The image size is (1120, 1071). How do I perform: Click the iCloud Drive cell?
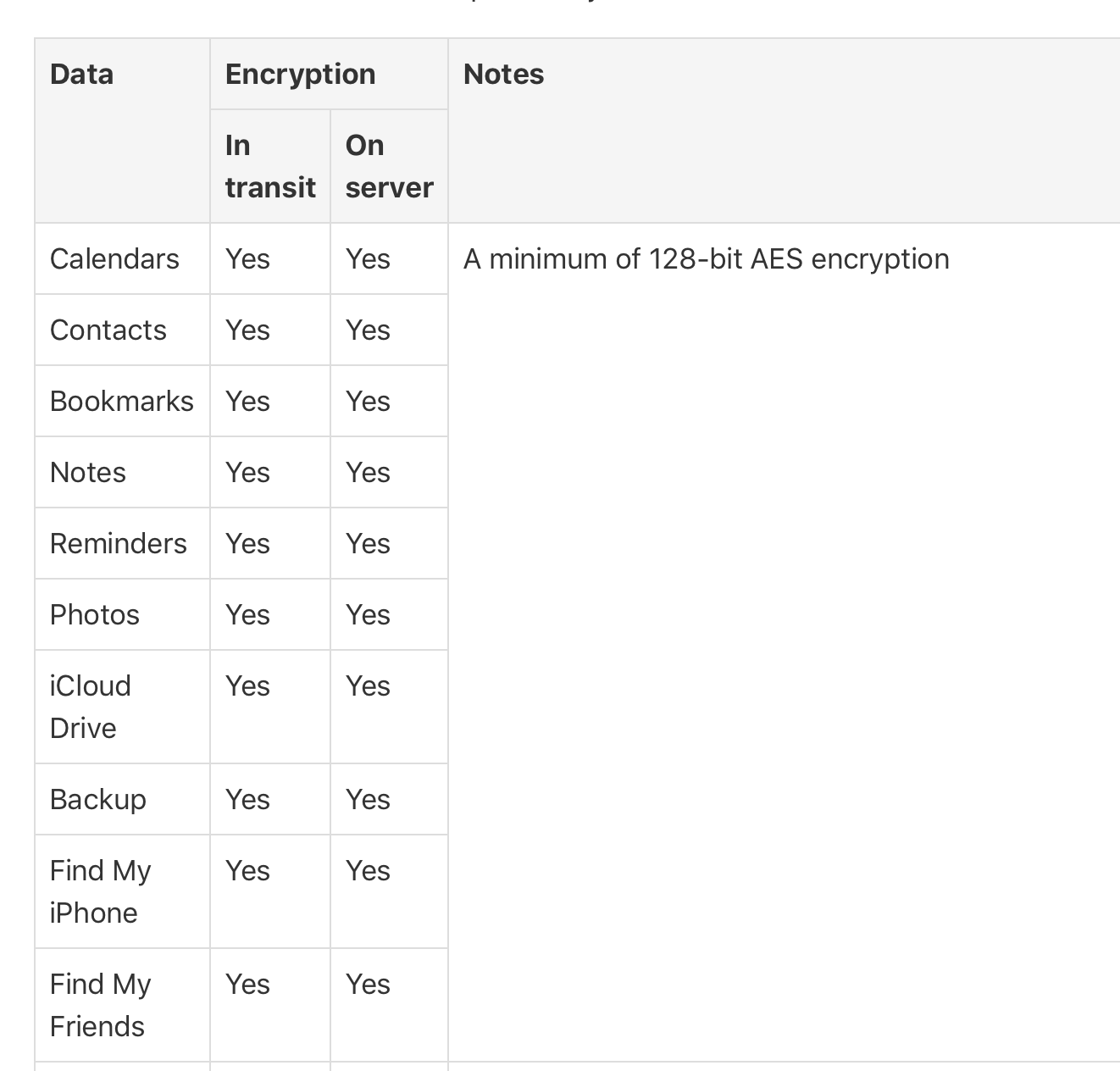[91, 707]
